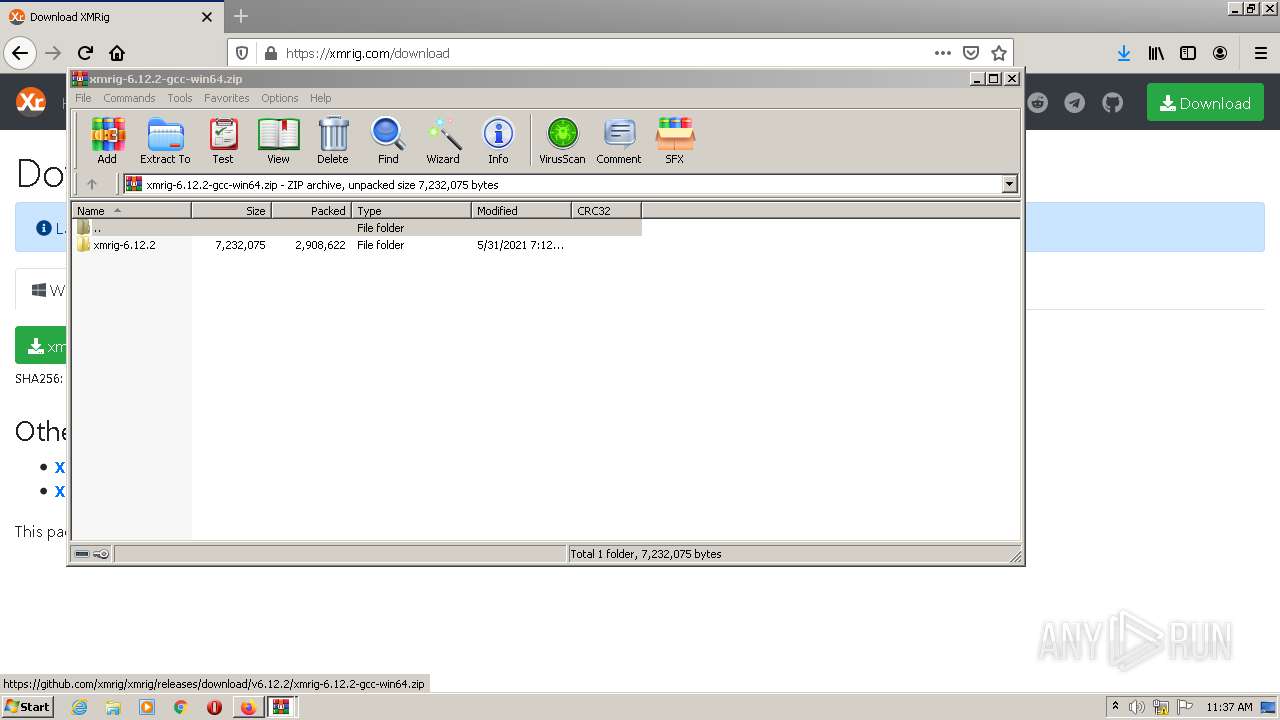The image size is (1280, 720).
Task: Sort file list by Name column
Action: pyautogui.click(x=131, y=211)
